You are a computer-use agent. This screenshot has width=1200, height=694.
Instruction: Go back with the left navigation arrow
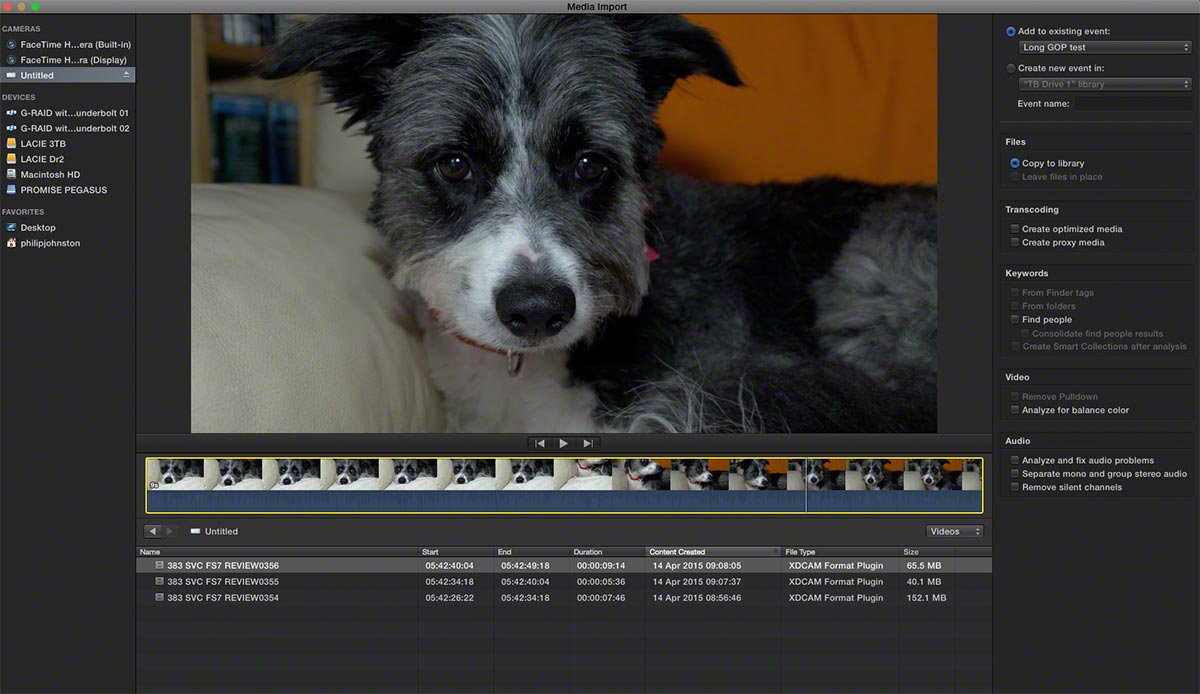152,531
